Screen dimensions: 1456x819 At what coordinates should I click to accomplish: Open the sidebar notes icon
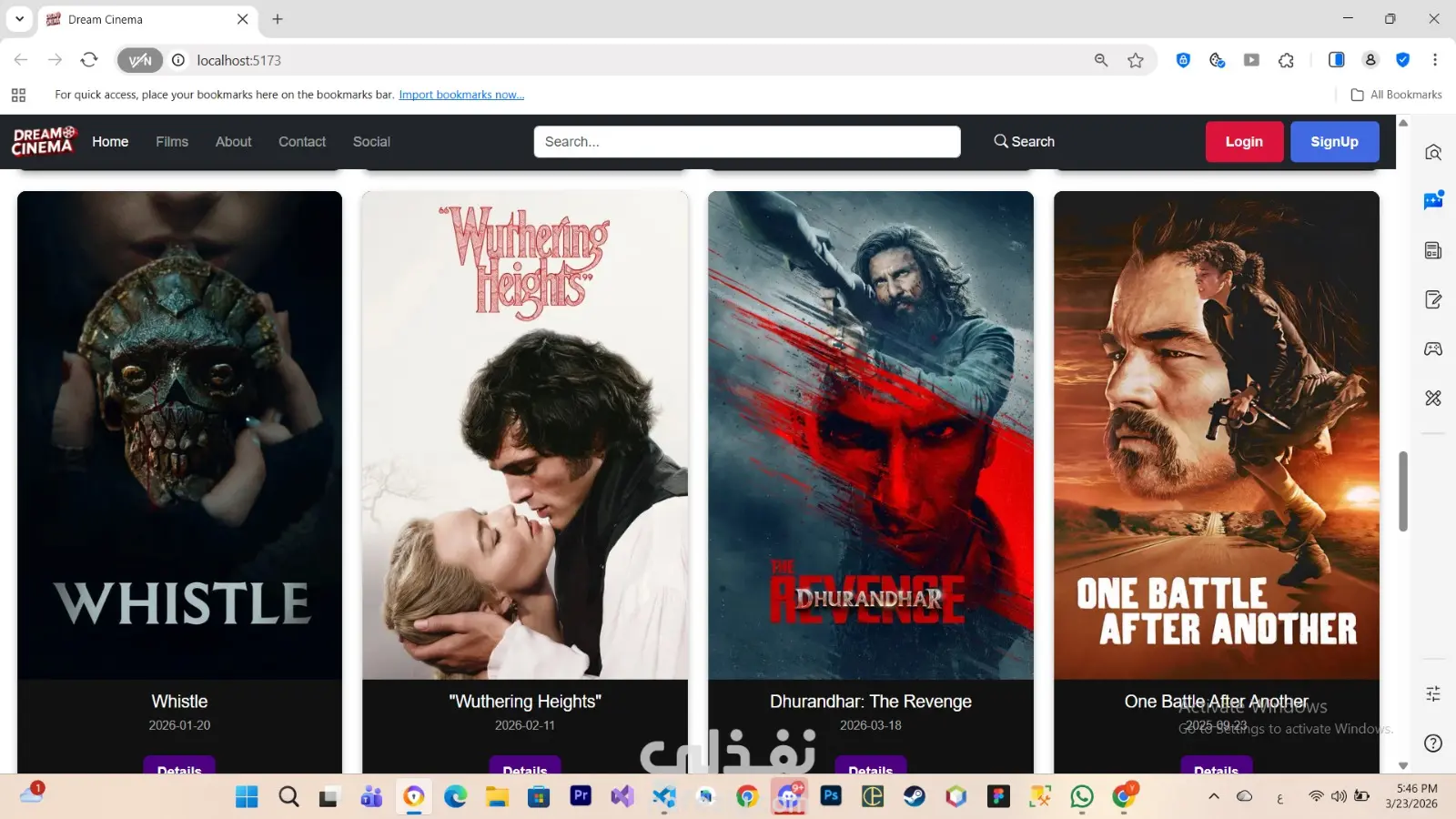coord(1433,299)
